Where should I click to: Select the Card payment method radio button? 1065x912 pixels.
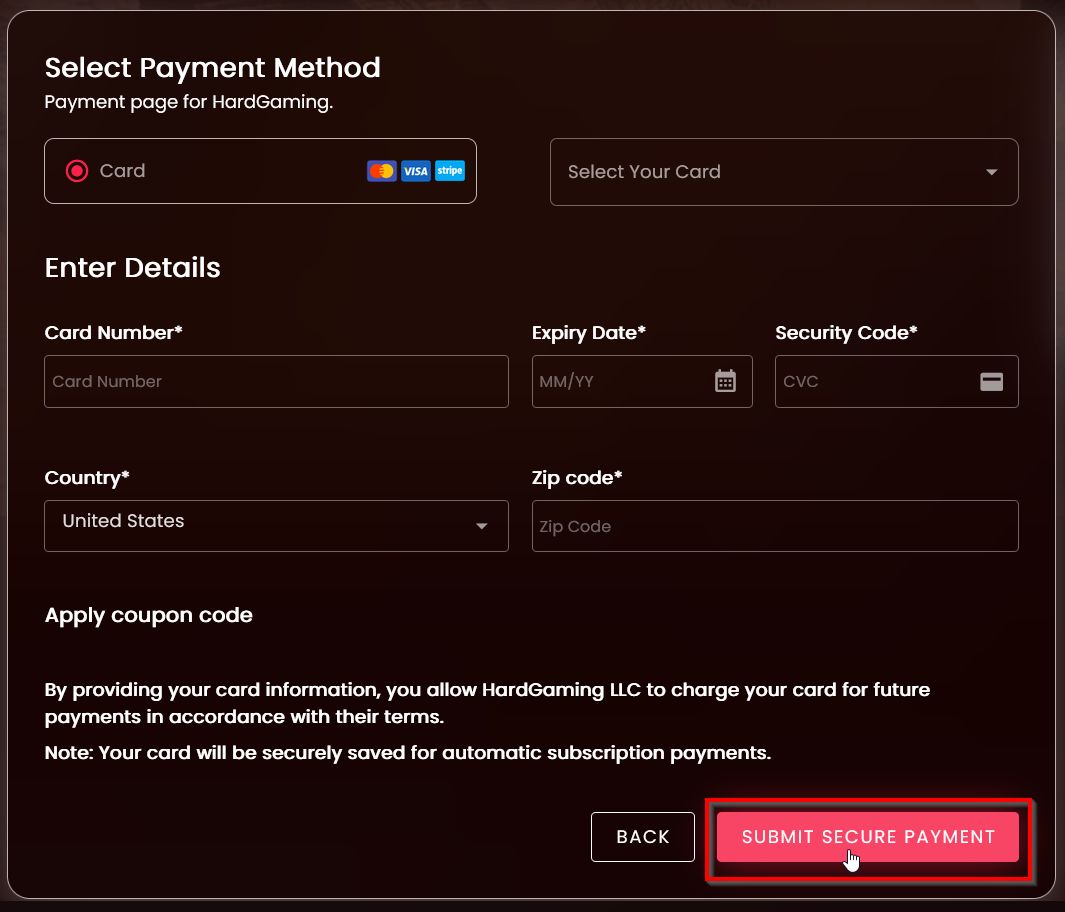[x=76, y=170]
